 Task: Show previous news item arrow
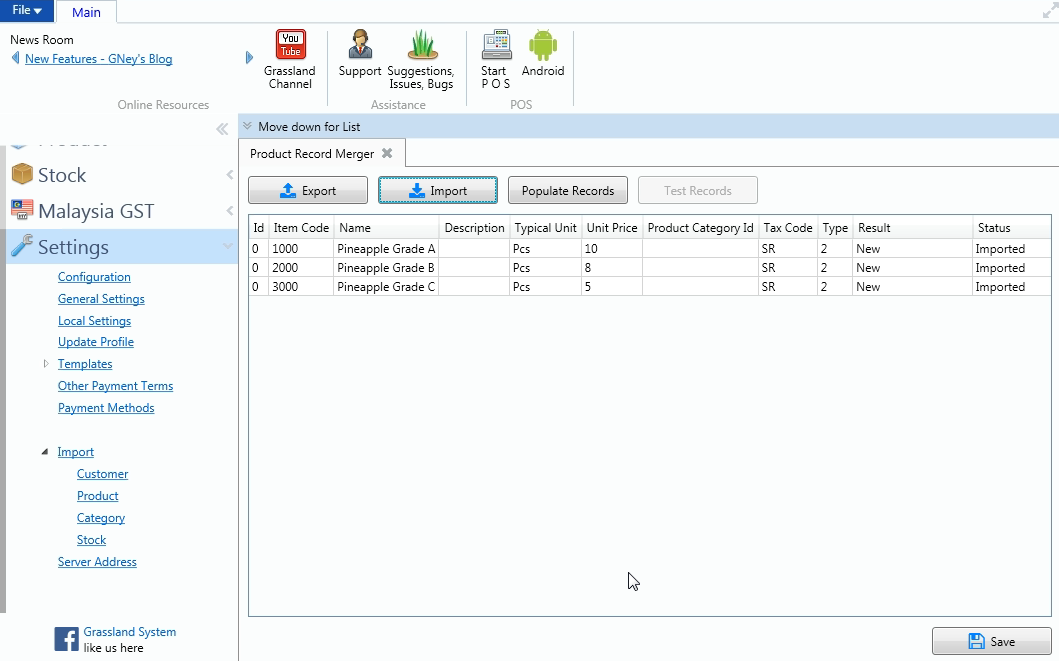(x=16, y=59)
